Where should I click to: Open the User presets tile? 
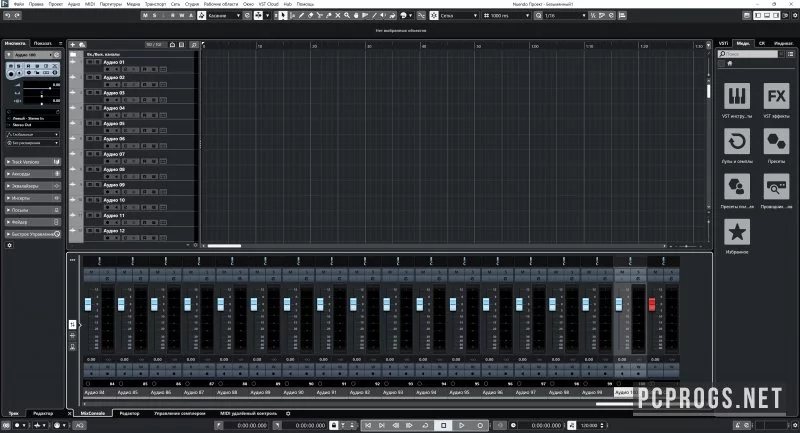pyautogui.click(x=737, y=187)
